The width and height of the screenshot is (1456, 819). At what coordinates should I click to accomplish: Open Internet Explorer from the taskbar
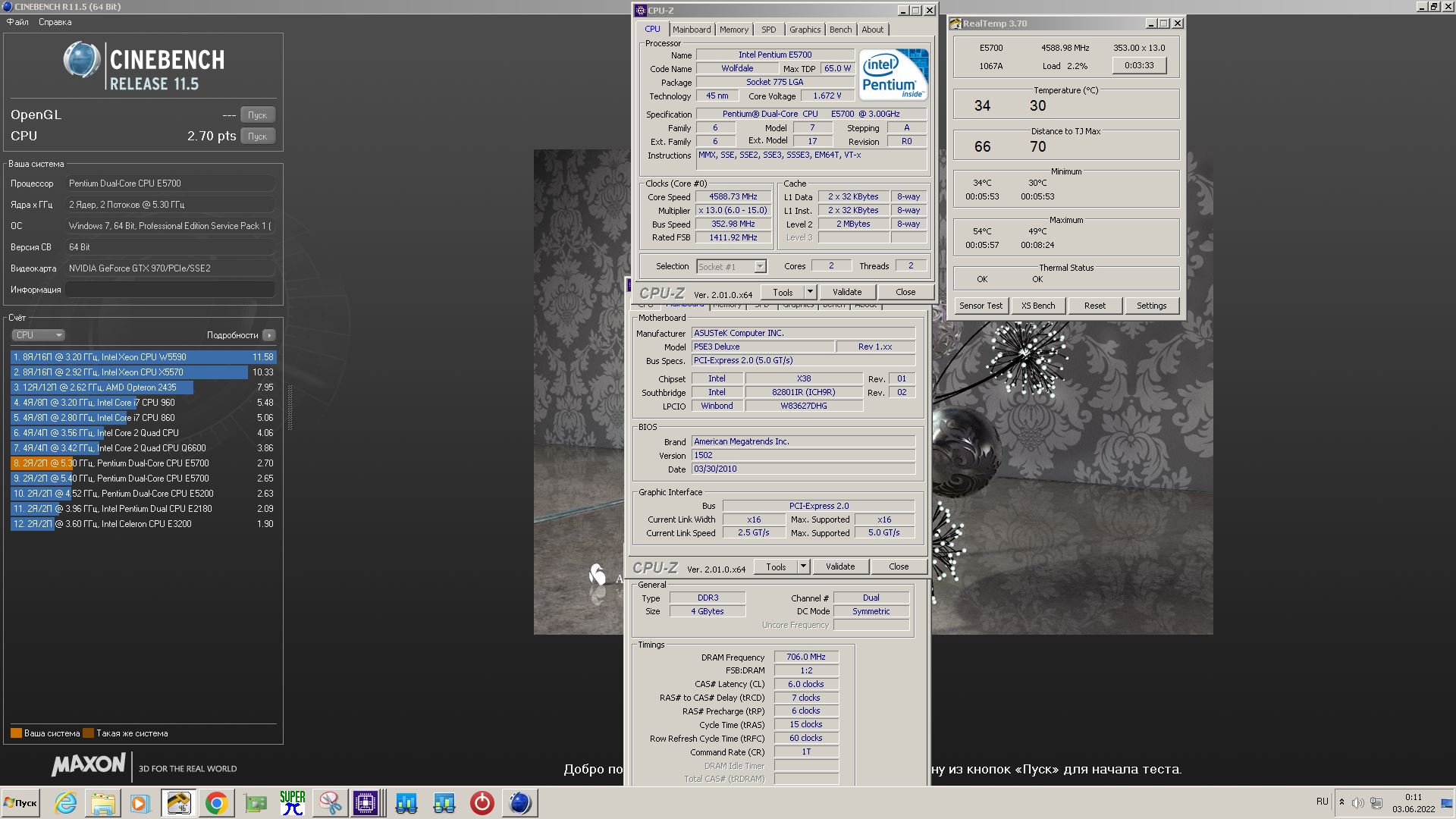(65, 803)
